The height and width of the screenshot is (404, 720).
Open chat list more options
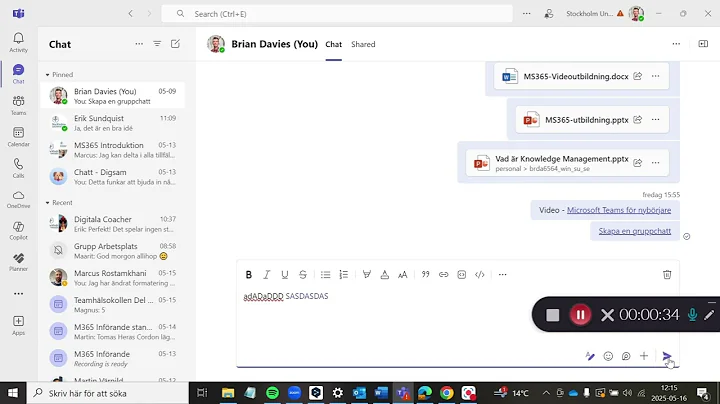139,44
